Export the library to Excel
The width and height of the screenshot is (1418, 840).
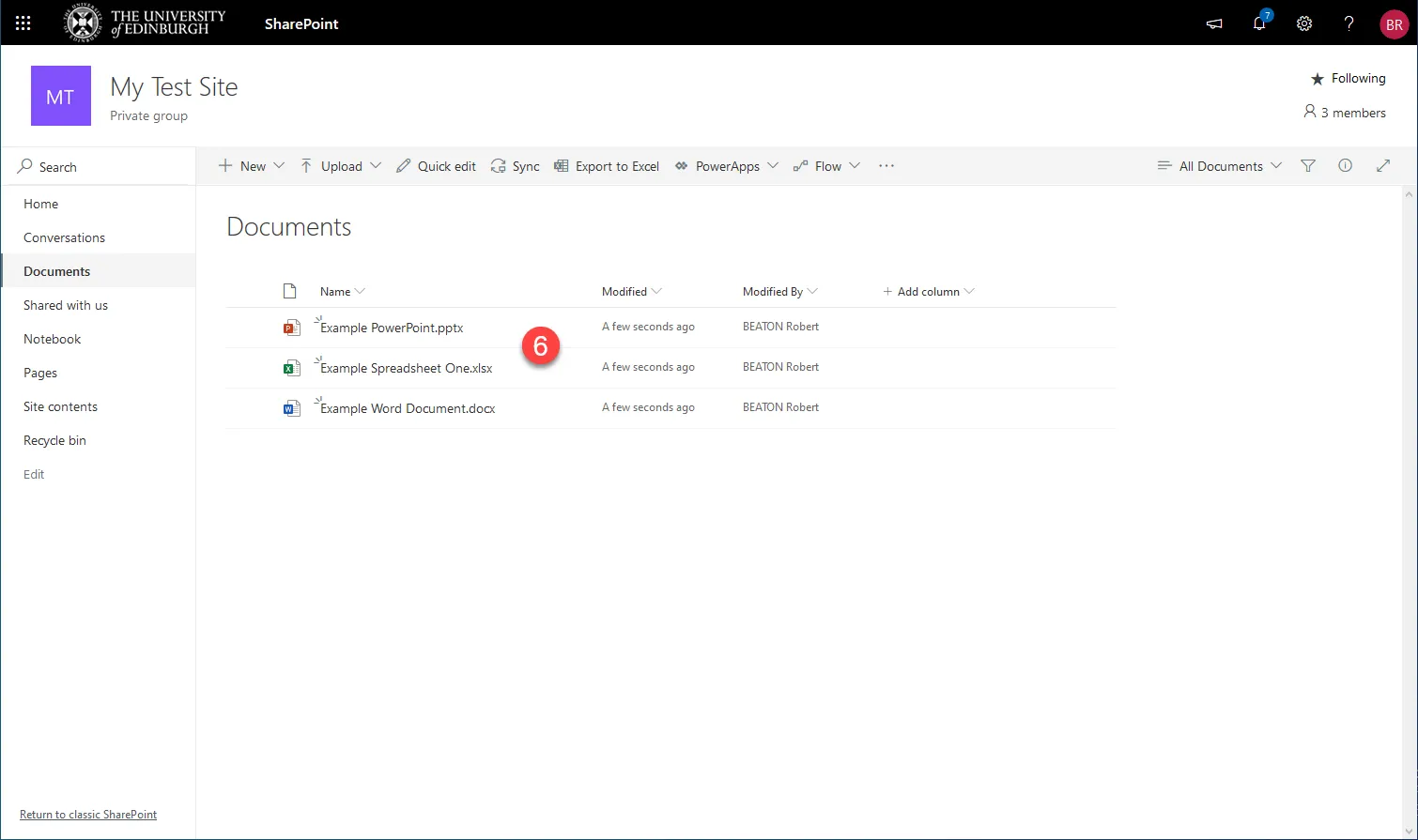point(606,165)
